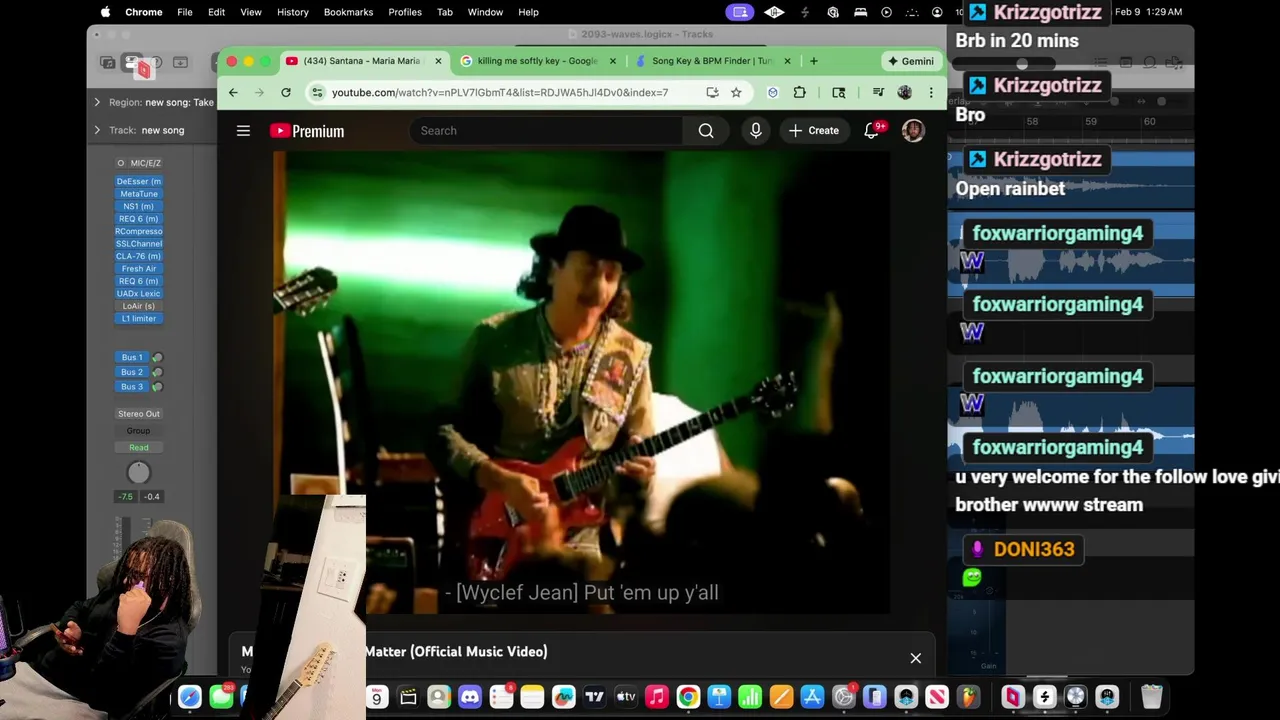1280x720 pixels.
Task: Open the CLA-76 plugin slot
Action: (139, 256)
